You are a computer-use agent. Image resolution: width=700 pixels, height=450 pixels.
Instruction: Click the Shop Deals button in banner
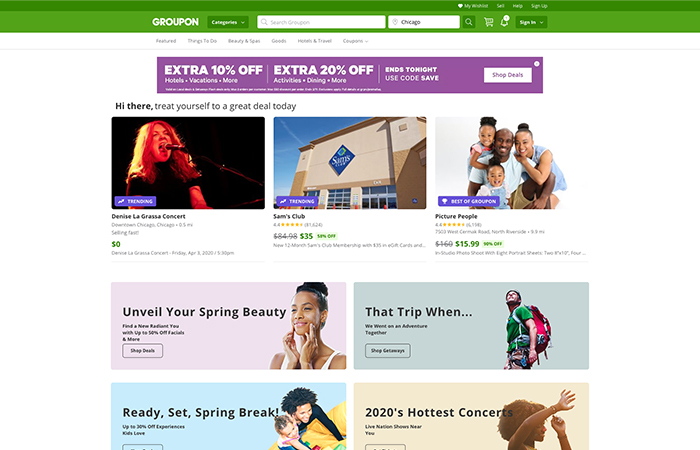pos(508,75)
